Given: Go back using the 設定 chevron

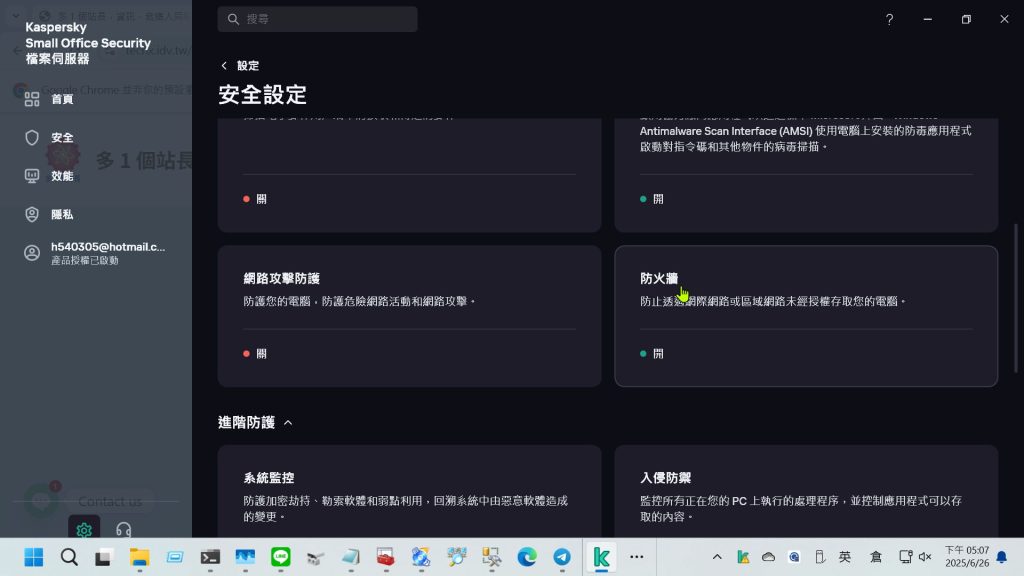Looking at the screenshot, I should tap(224, 66).
